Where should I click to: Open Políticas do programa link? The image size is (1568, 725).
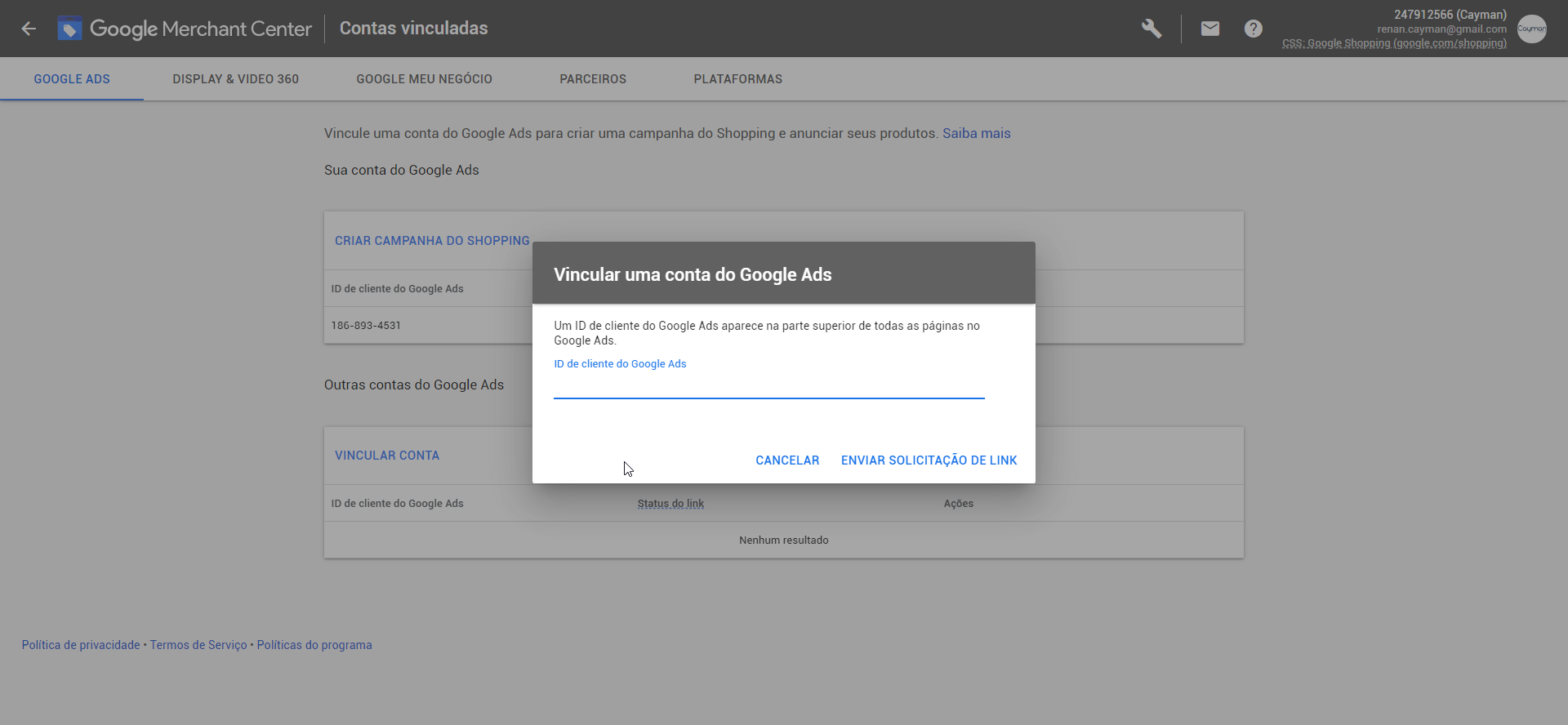[x=314, y=645]
